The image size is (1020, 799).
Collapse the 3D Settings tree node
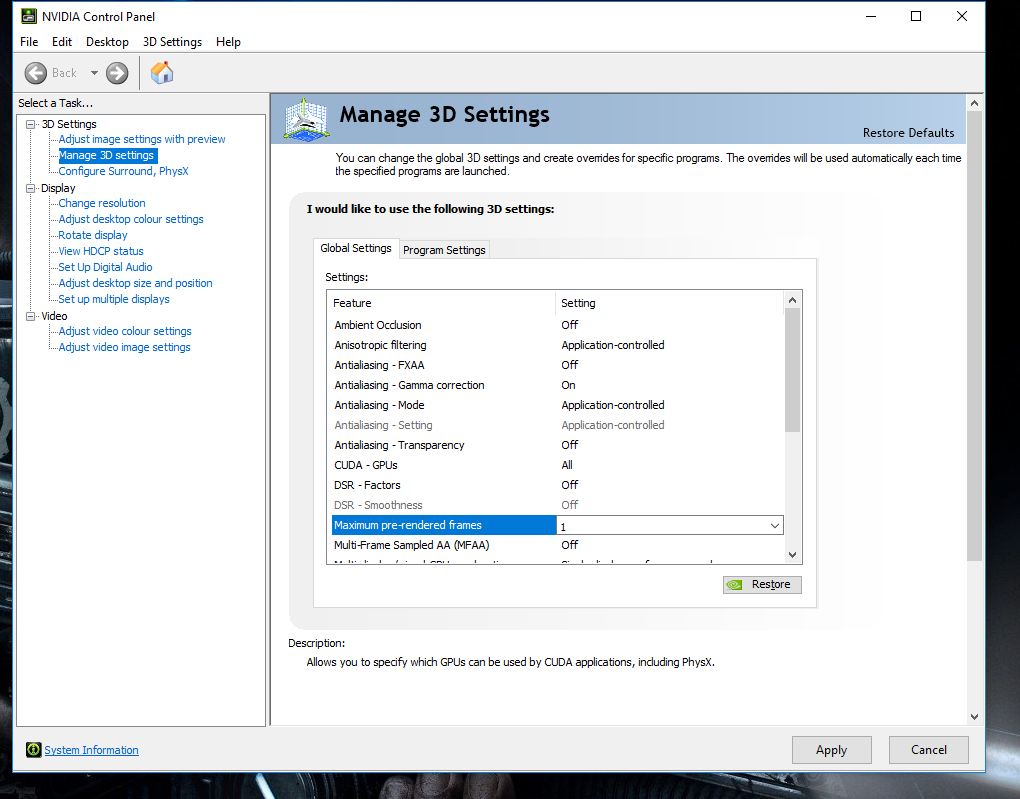point(30,124)
